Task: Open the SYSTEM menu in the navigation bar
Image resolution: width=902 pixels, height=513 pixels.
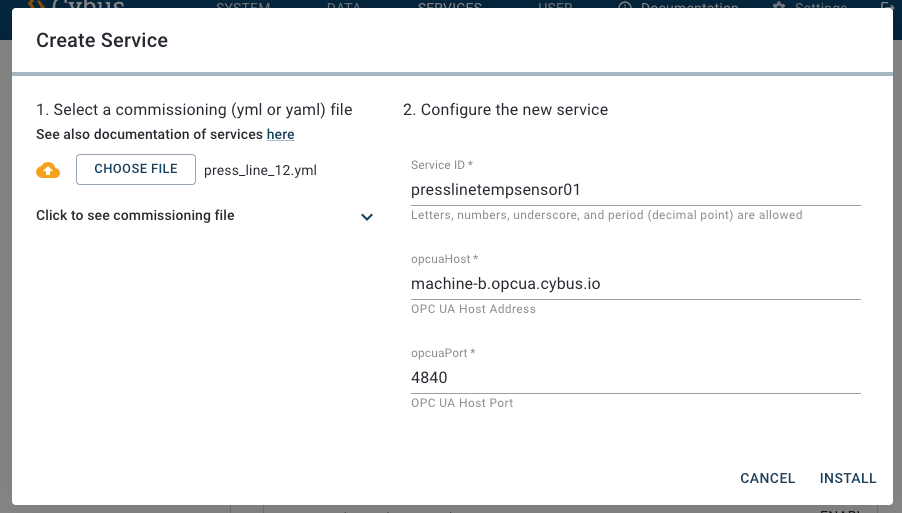Action: (x=243, y=5)
